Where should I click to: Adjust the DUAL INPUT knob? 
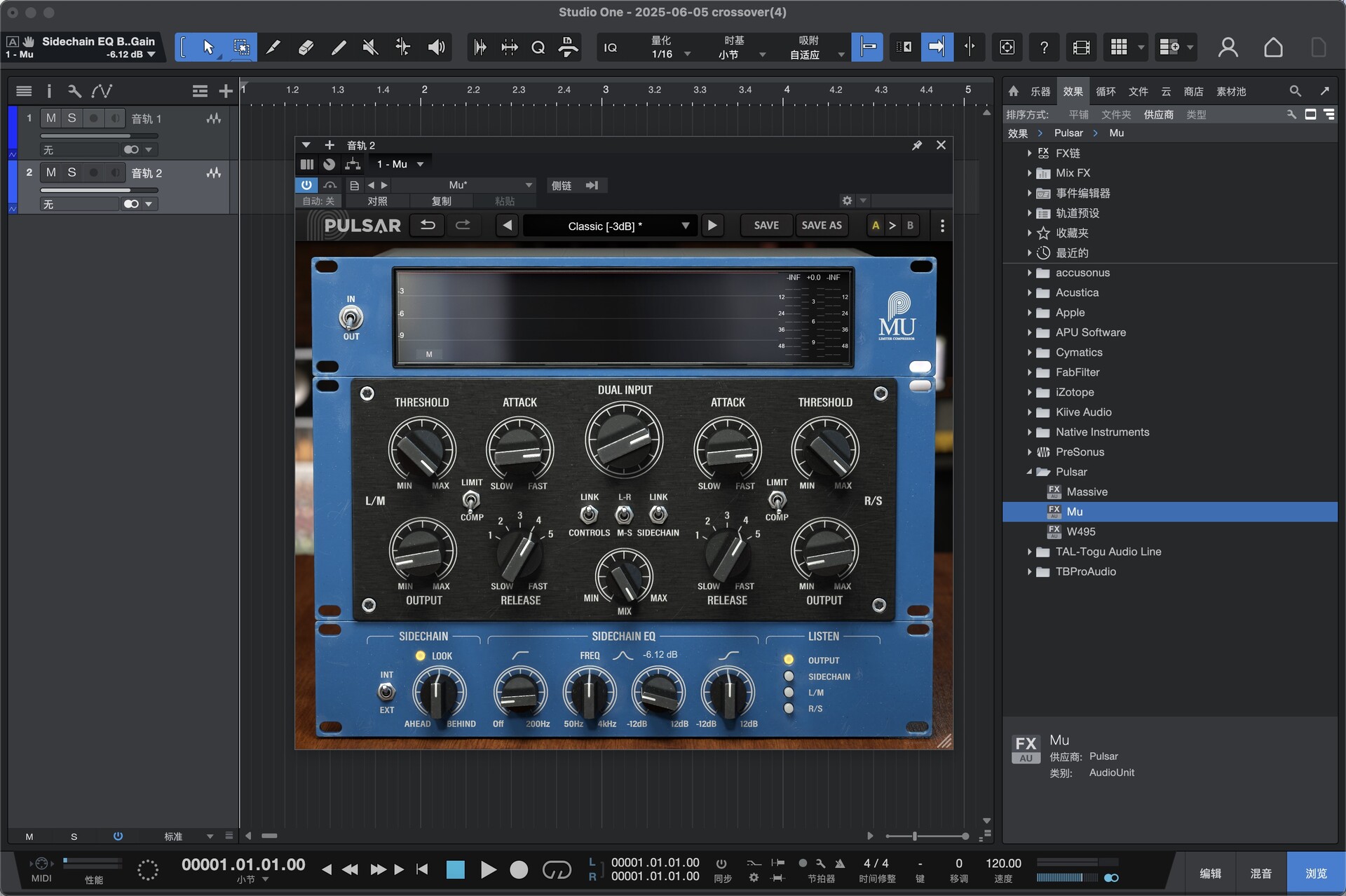point(624,440)
